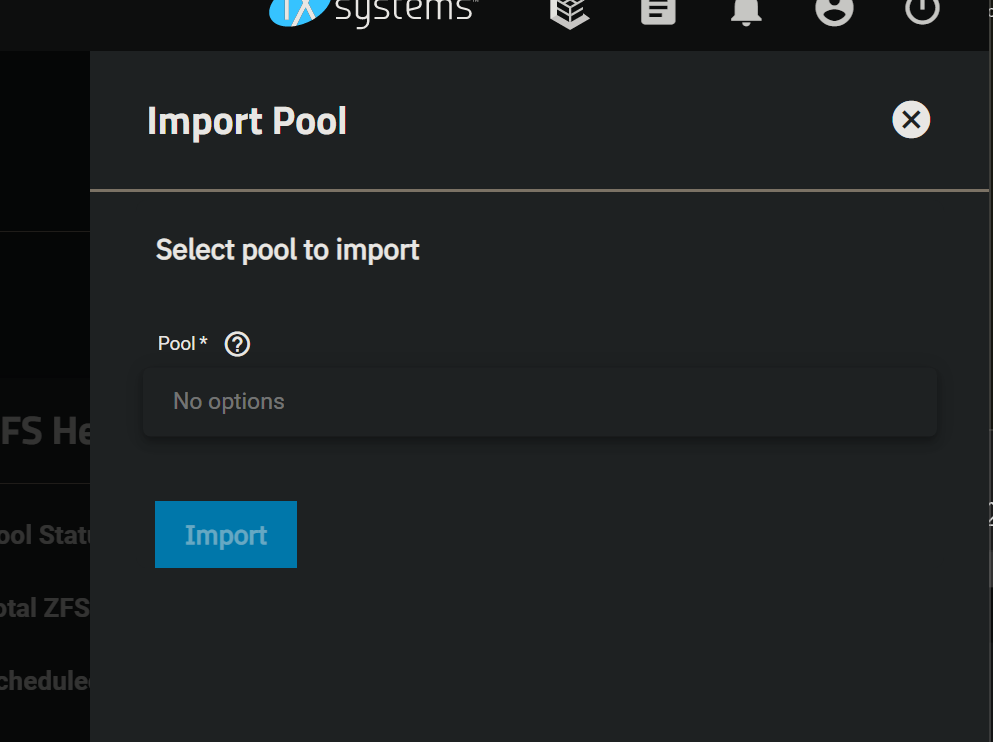Open the power menu icon
The width and height of the screenshot is (993, 742).
click(x=921, y=11)
